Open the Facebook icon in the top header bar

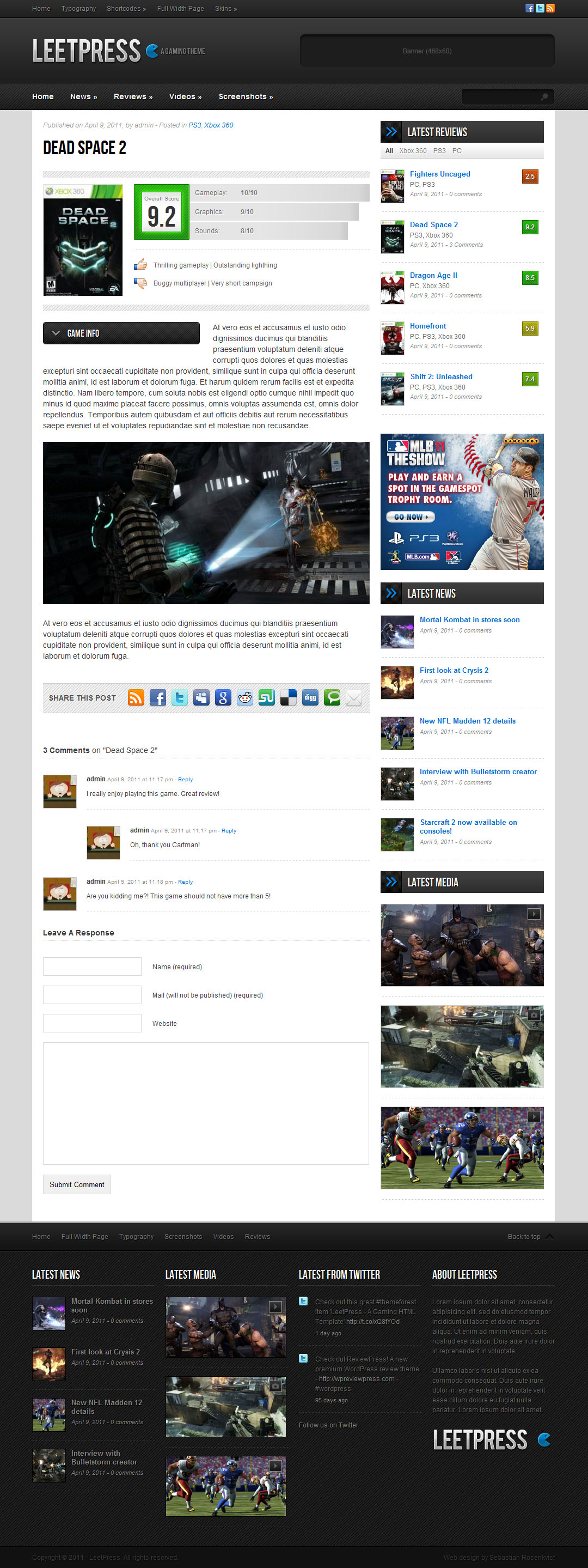530,9
